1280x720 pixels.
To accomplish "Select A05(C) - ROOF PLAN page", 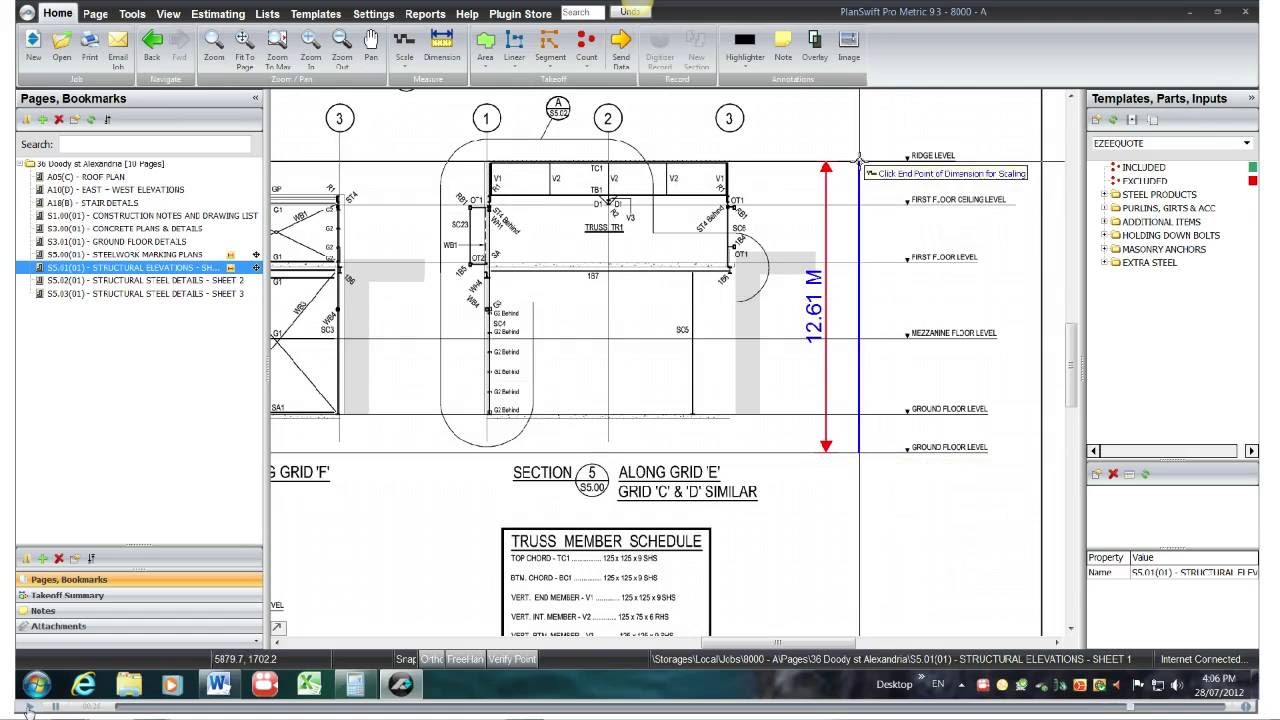I will coord(86,176).
